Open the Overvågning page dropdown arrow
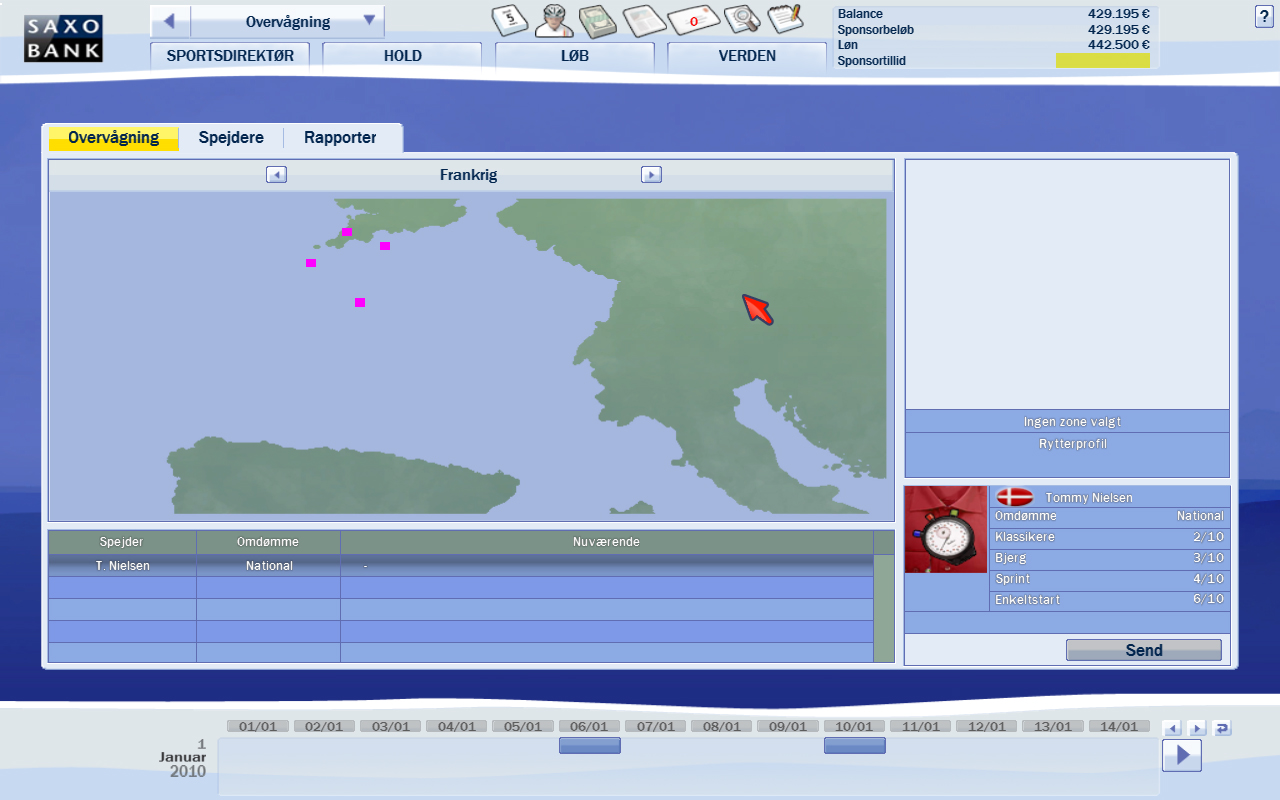The height and width of the screenshot is (800, 1280). 369,21
